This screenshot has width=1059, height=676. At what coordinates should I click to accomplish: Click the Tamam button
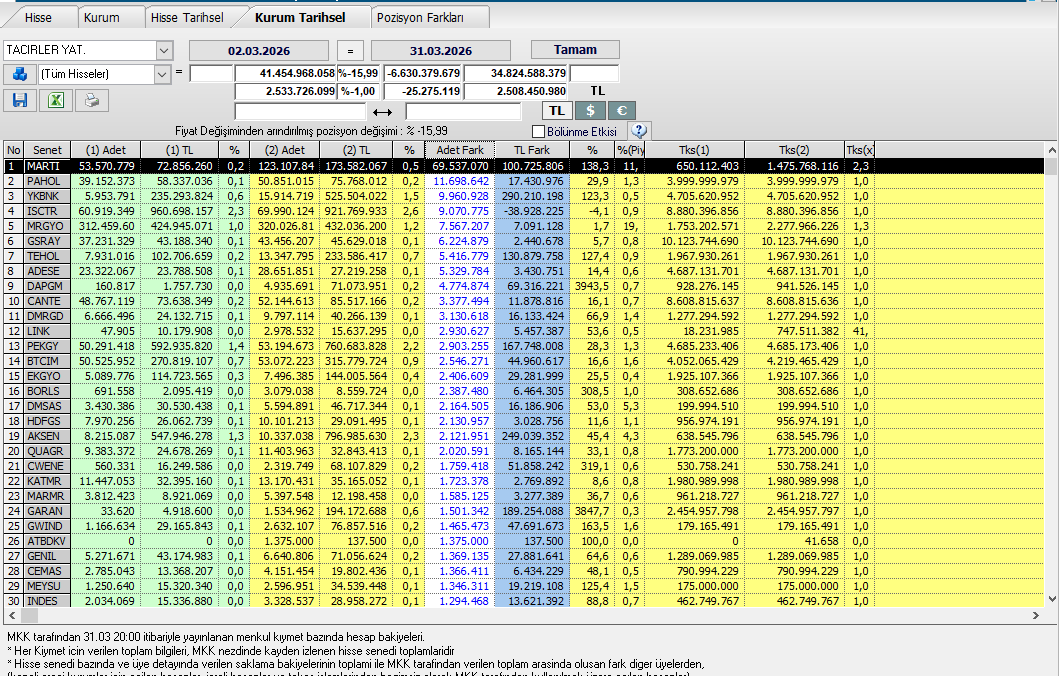pyautogui.click(x=575, y=50)
